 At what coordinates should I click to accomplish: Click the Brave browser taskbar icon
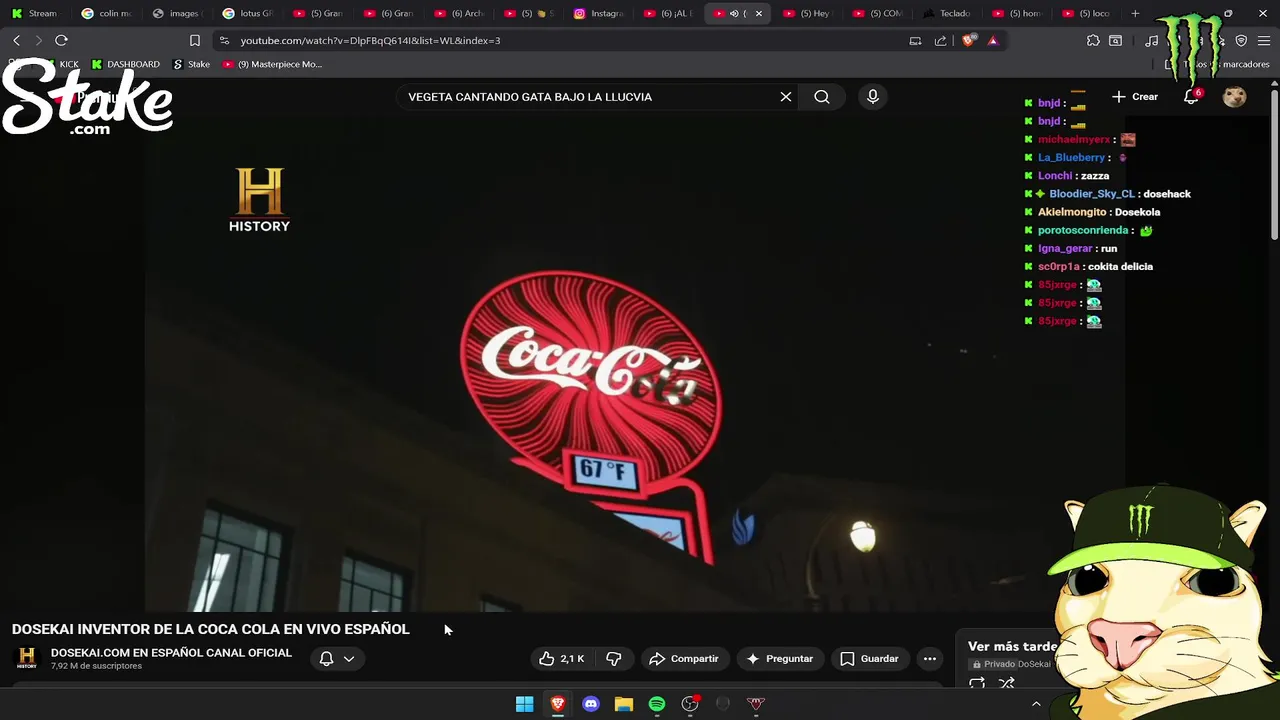(x=558, y=704)
